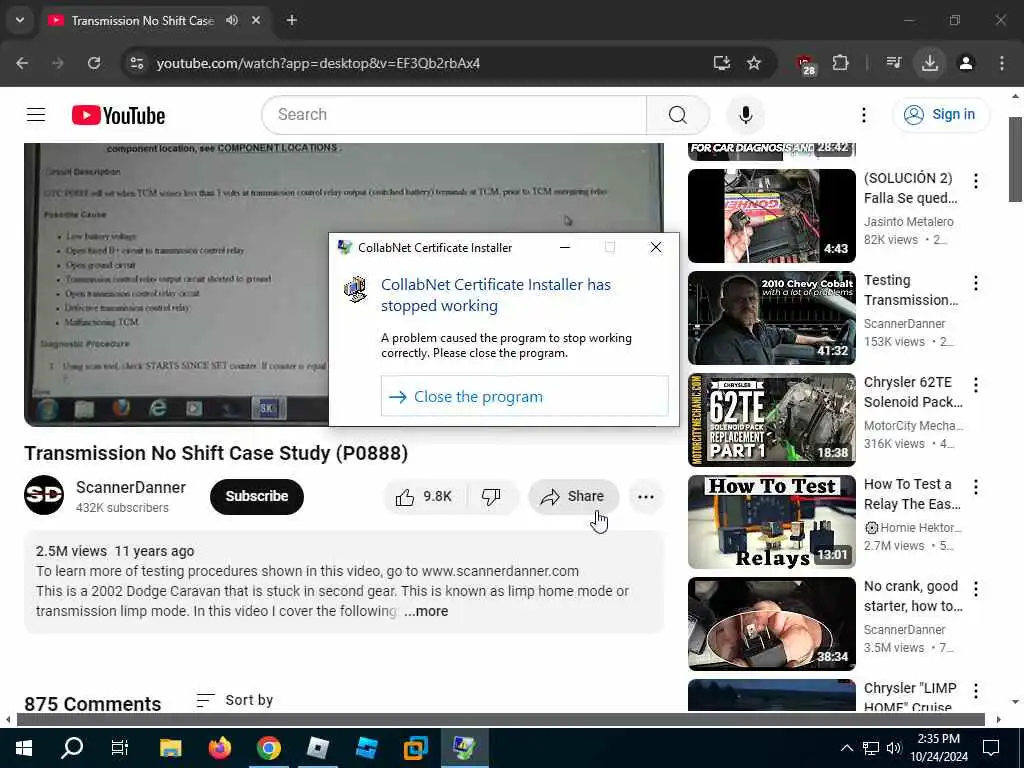The image size is (1024, 768).
Task: Open more actions menu next to Share
Action: point(646,497)
